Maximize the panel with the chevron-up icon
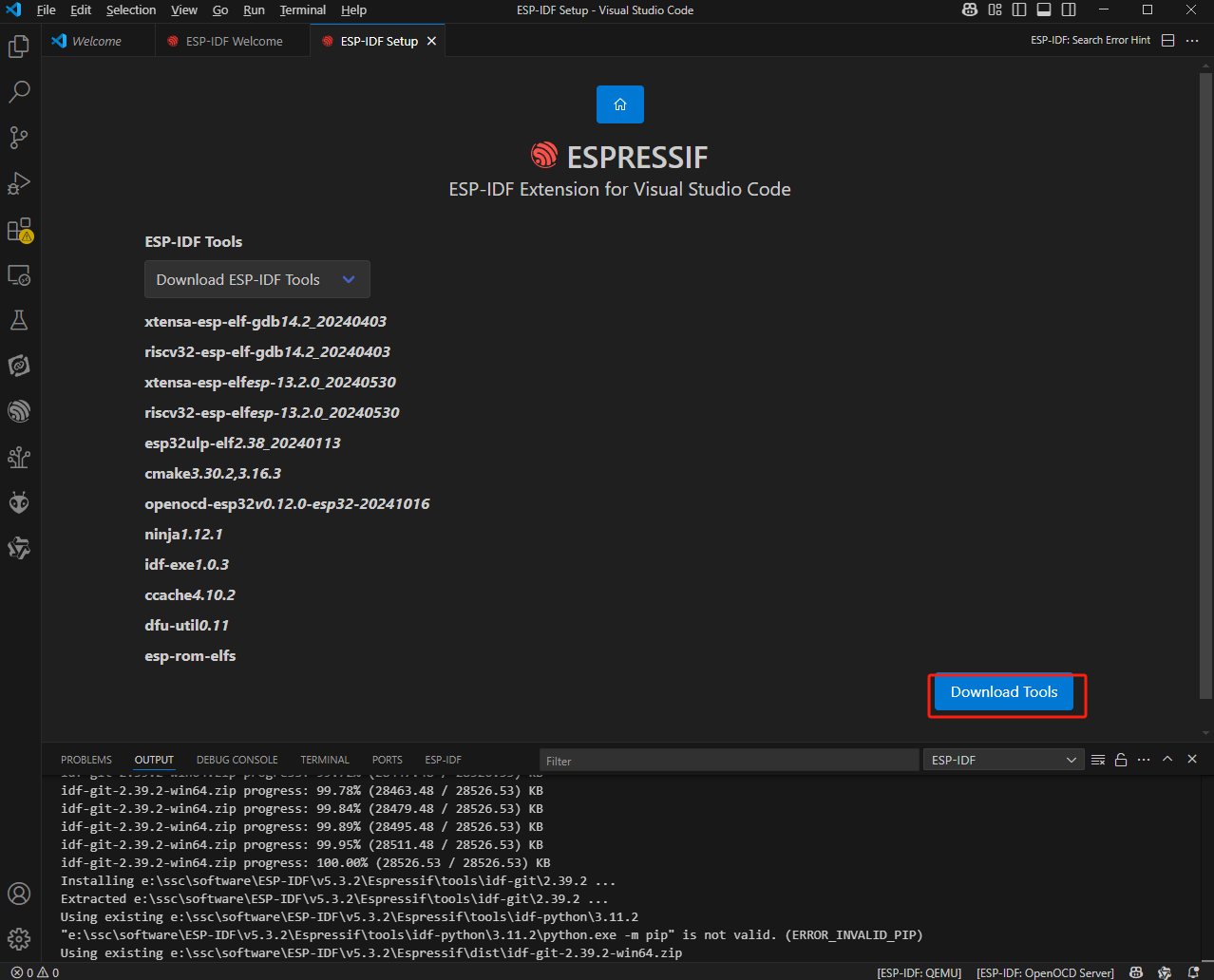The image size is (1214, 980). click(1167, 760)
